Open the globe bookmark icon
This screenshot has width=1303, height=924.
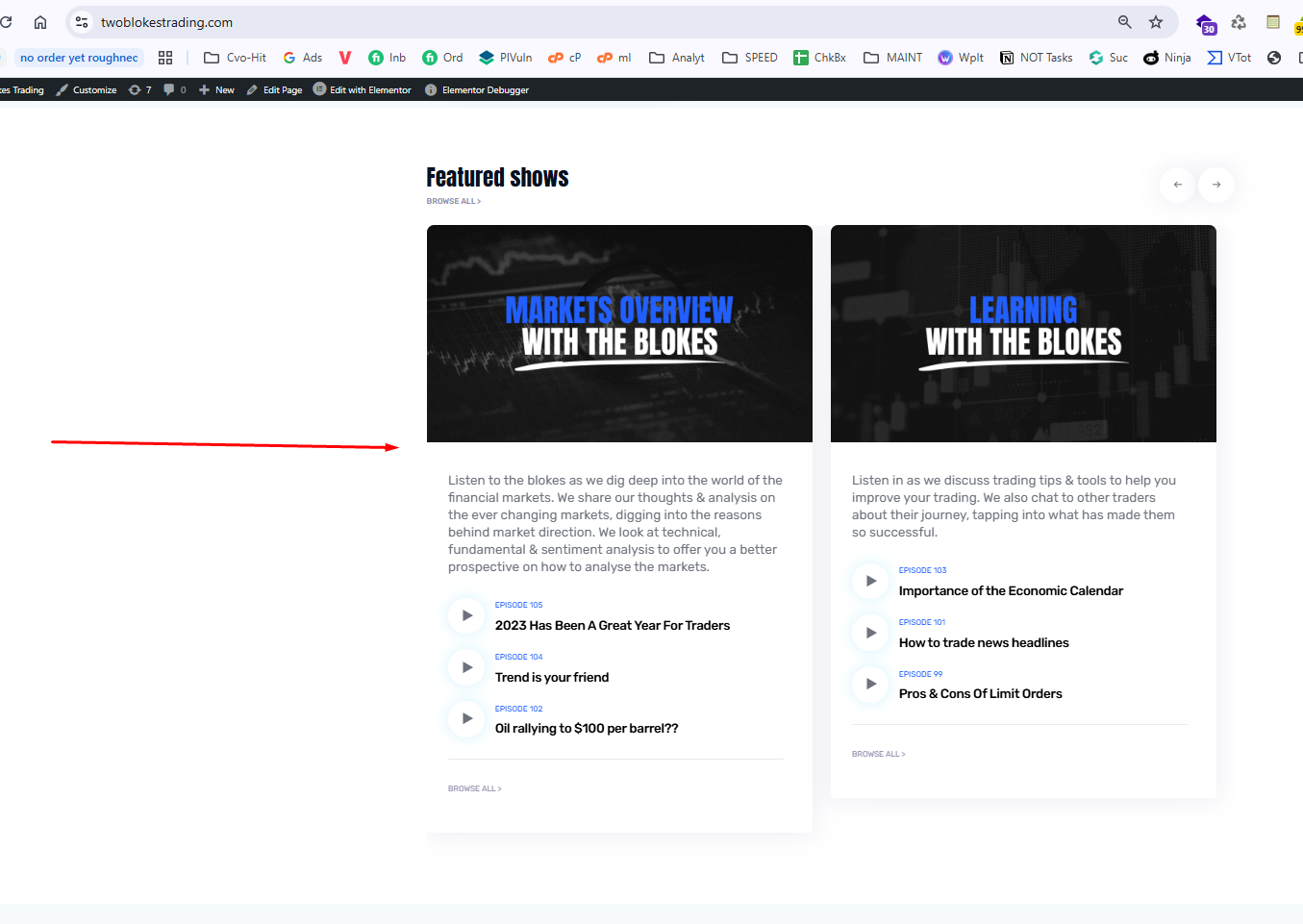click(1274, 58)
